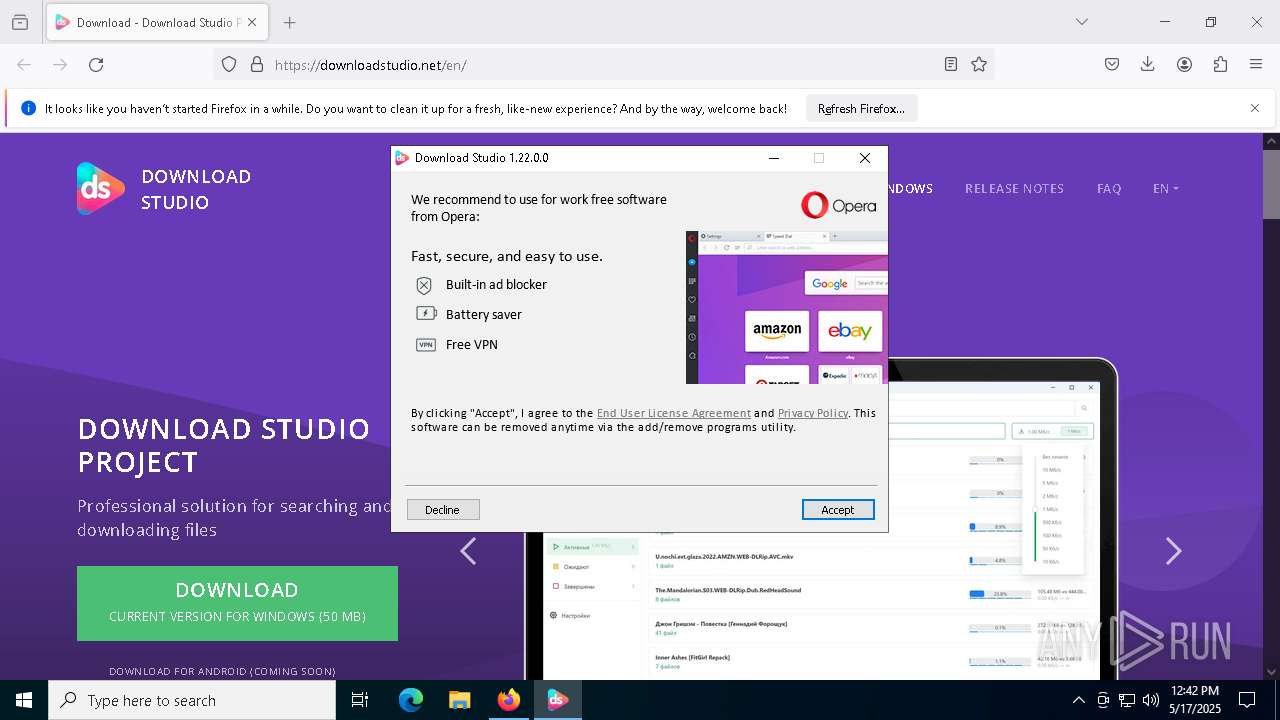The width and height of the screenshot is (1280, 720).
Task: Click the Free VPN icon
Action: click(426, 345)
